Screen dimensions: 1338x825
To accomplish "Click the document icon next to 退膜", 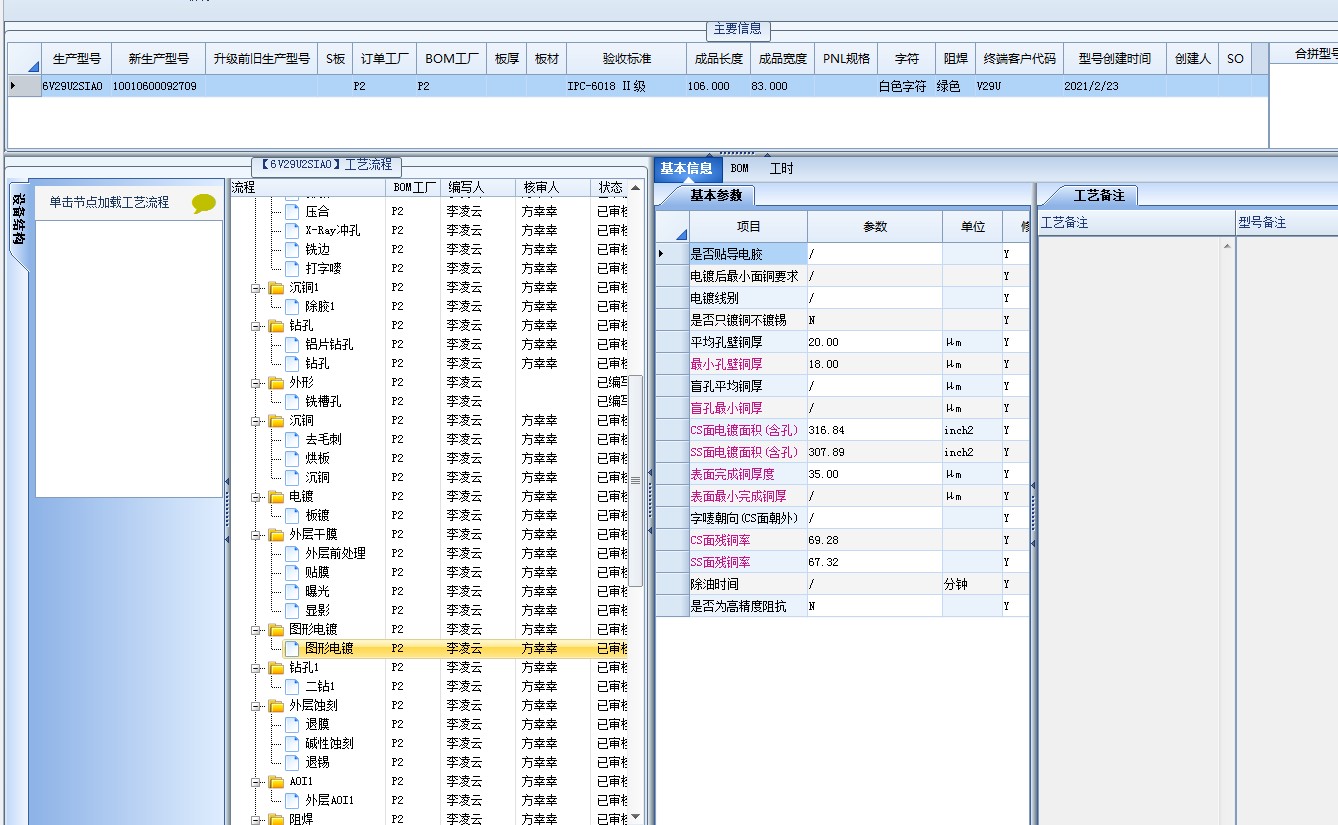I will point(292,725).
